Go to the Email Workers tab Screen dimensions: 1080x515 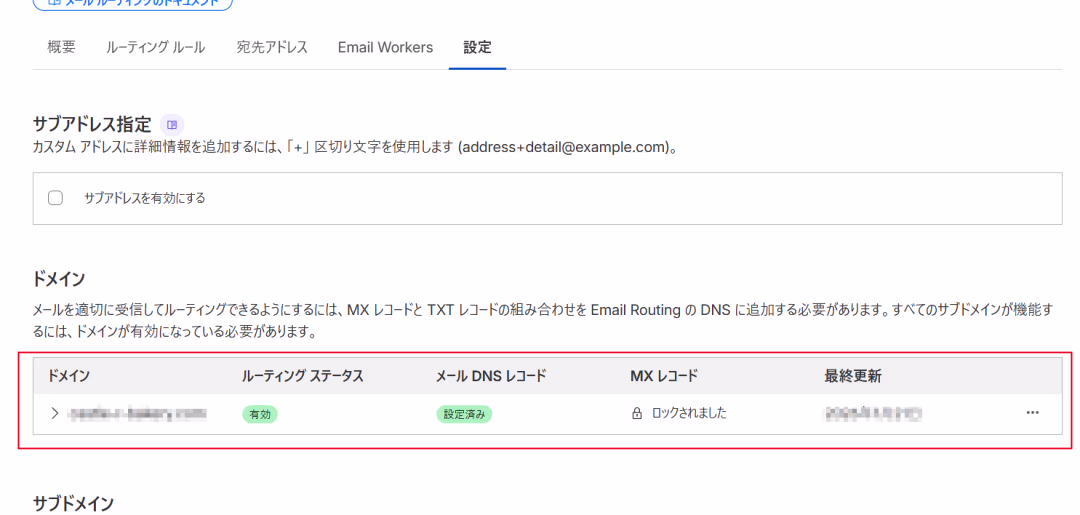[385, 48]
